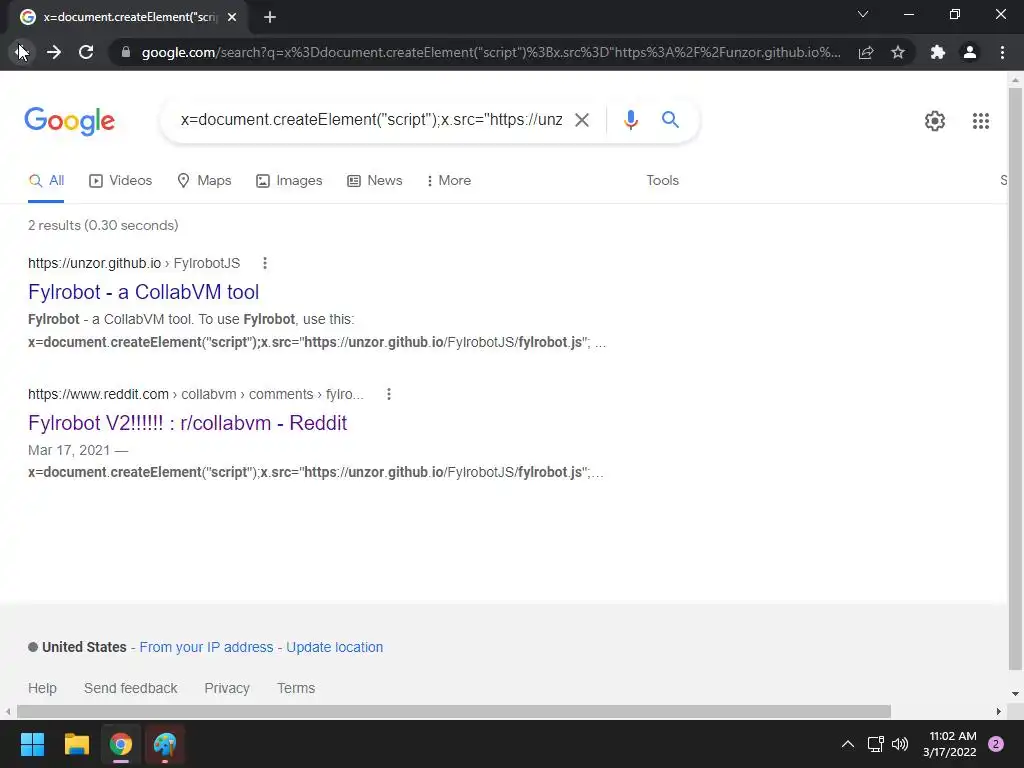1024x768 pixels.
Task: Switch to the Videos search tab
Action: [x=121, y=180]
